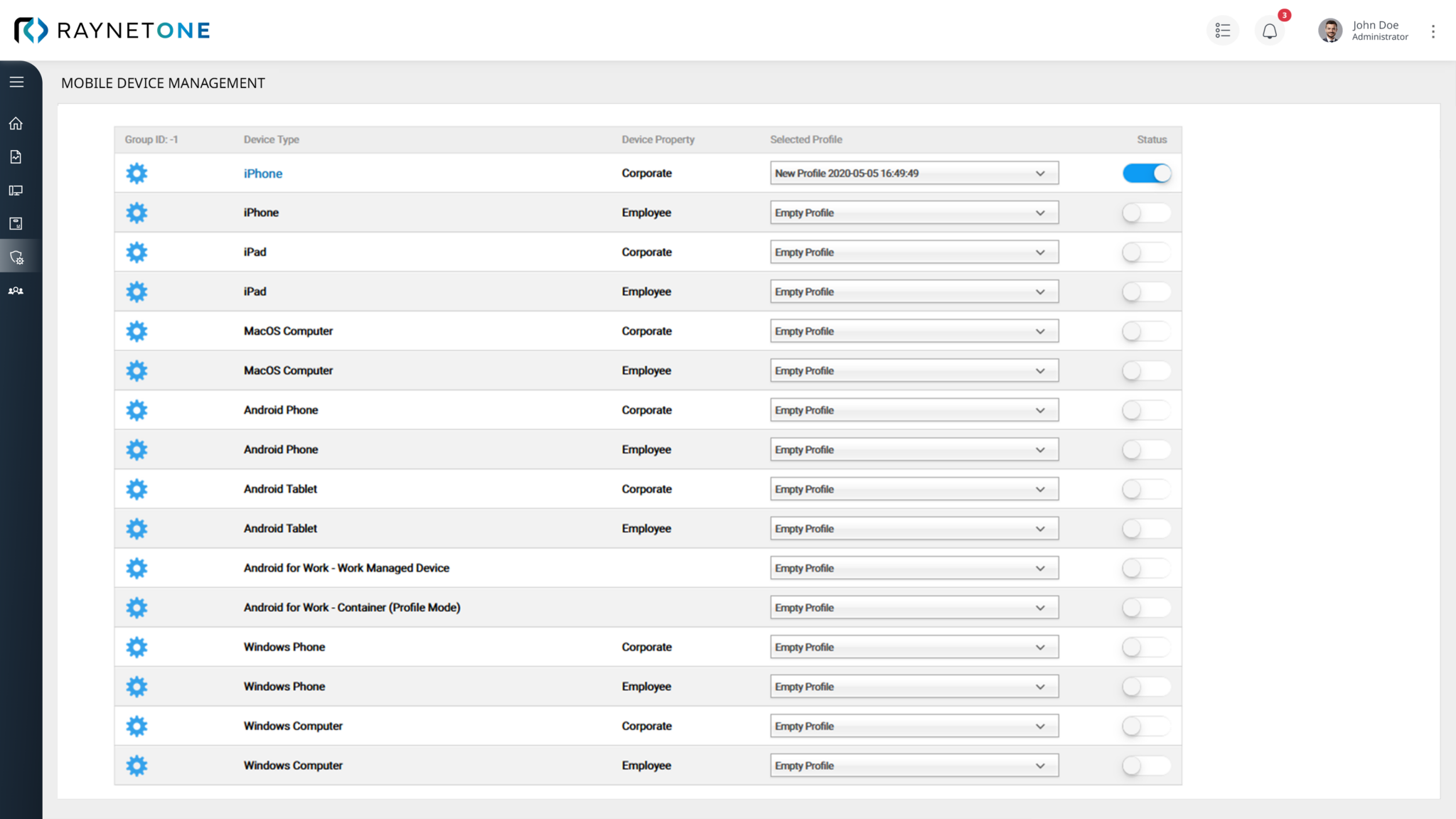
Task: Open the devices monitor icon in the sidebar
Action: 16,191
